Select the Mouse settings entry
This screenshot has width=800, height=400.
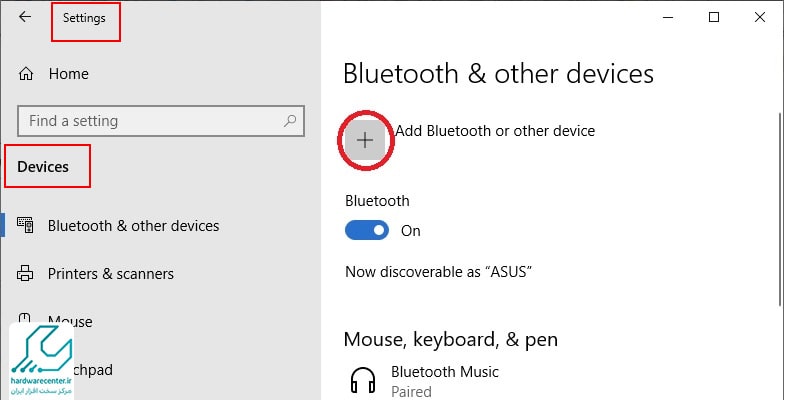pyautogui.click(x=70, y=321)
